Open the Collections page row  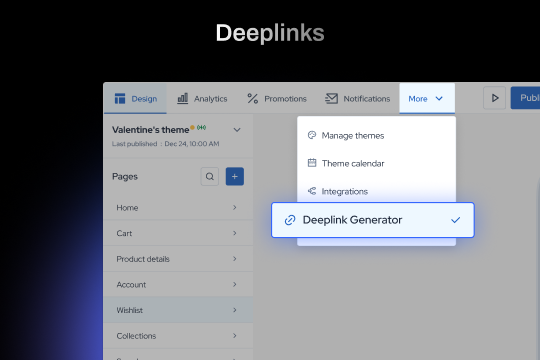point(178,336)
